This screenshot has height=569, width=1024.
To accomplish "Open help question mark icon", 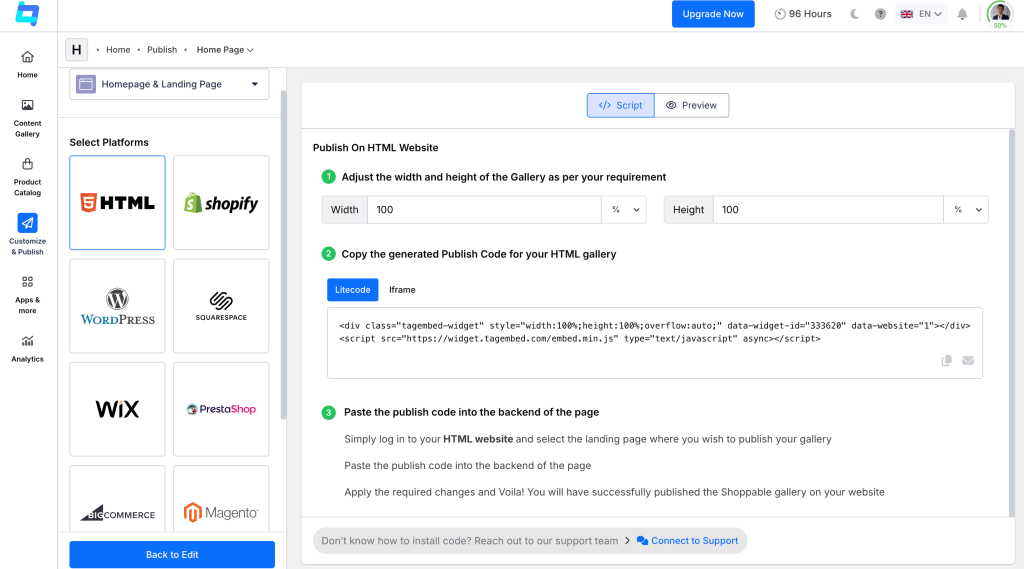I will click(880, 14).
